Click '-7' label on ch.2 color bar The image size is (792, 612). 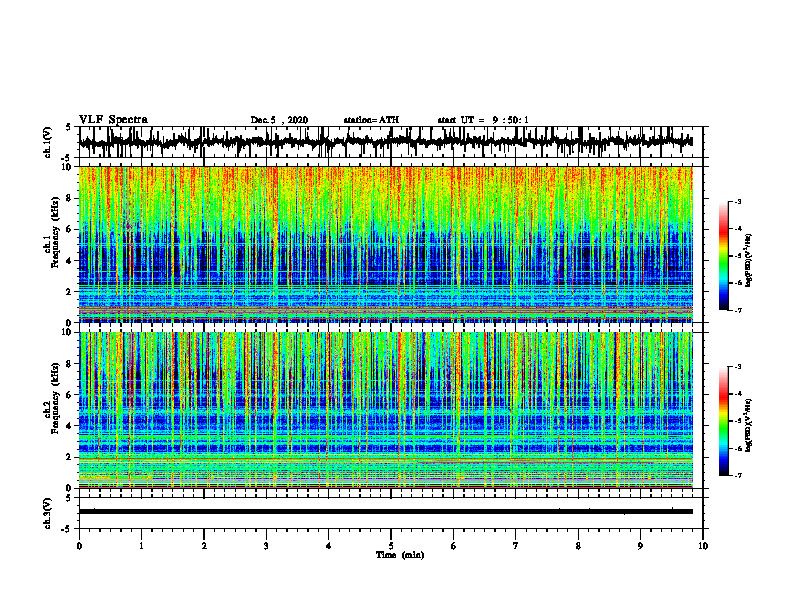tap(738, 475)
